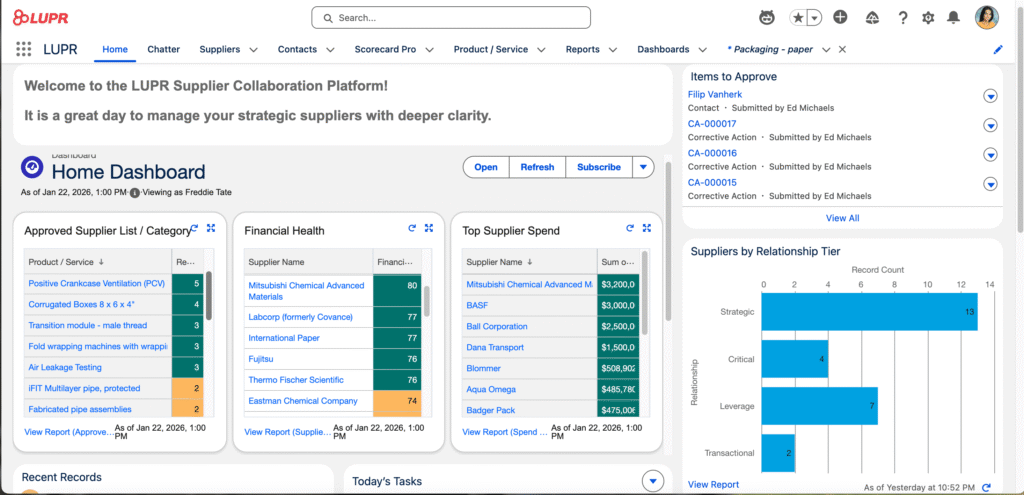The image size is (1024, 495).
Task: Open the Reports tab
Action: click(x=583, y=49)
